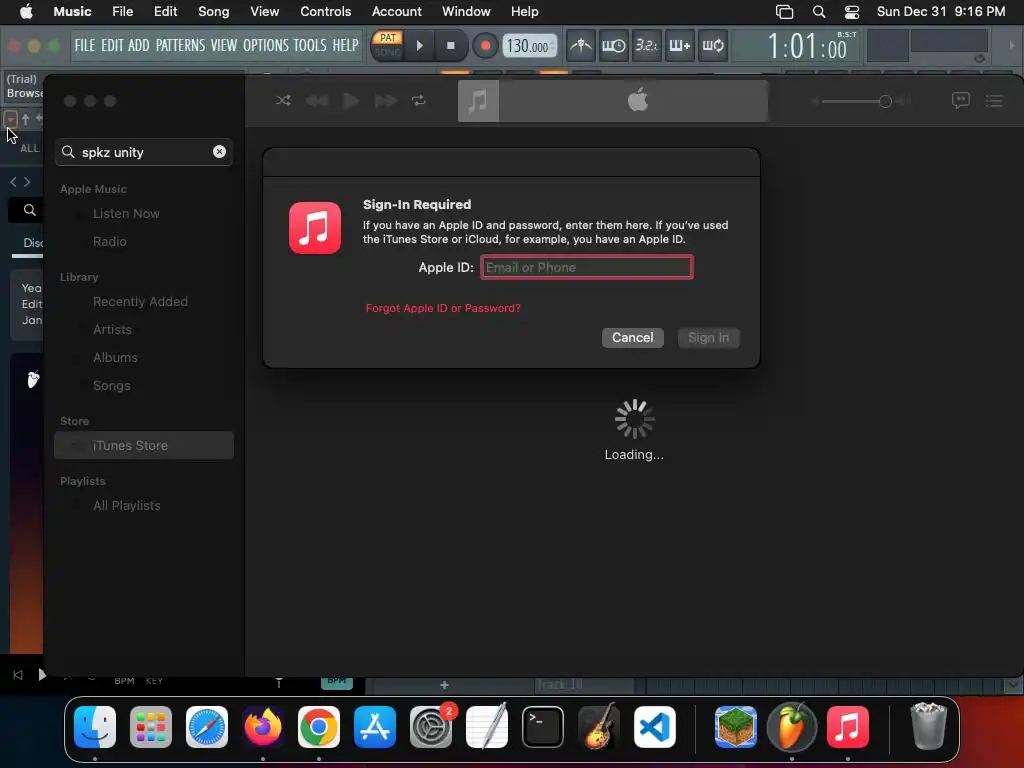Open FL Studio PATTERNS menu
The height and width of the screenshot is (768, 1024).
tap(180, 45)
